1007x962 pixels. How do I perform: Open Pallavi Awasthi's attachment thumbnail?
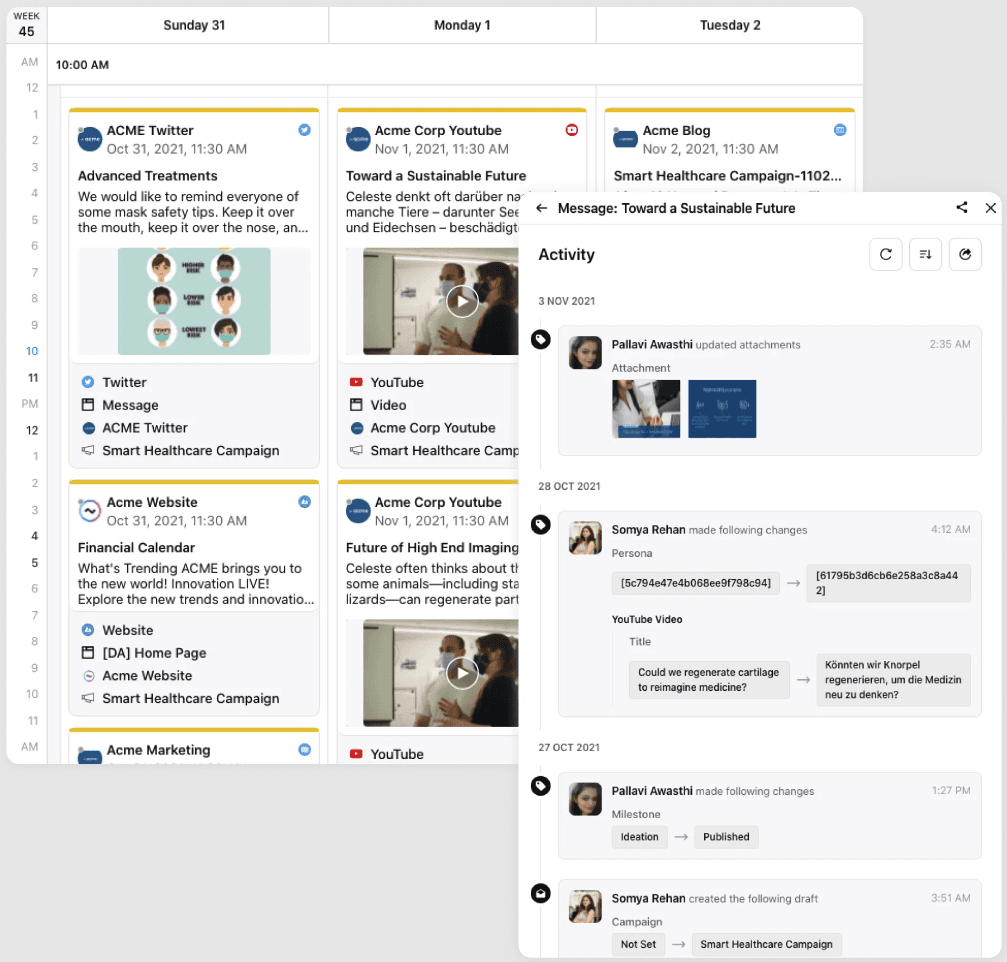click(645, 408)
